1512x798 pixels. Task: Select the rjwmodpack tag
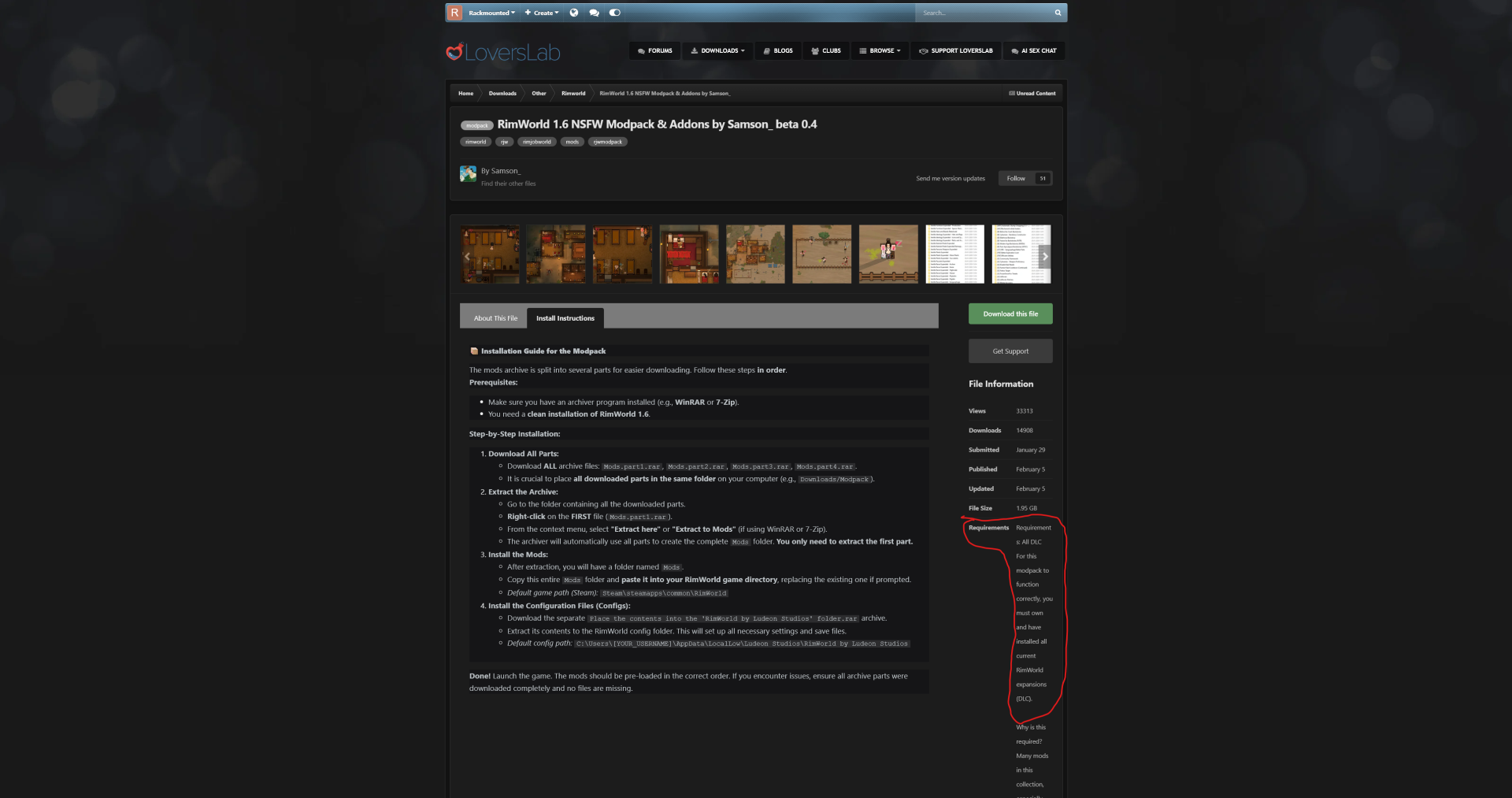pyautogui.click(x=608, y=142)
